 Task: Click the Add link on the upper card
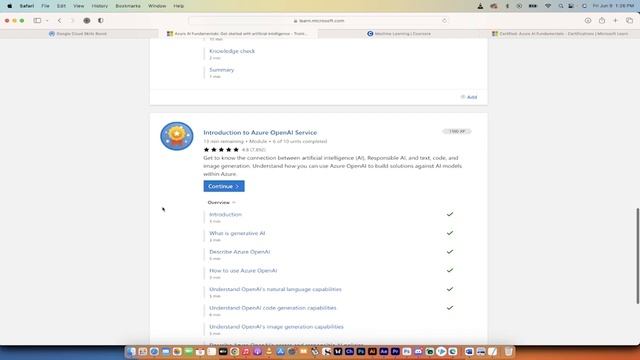tap(469, 97)
